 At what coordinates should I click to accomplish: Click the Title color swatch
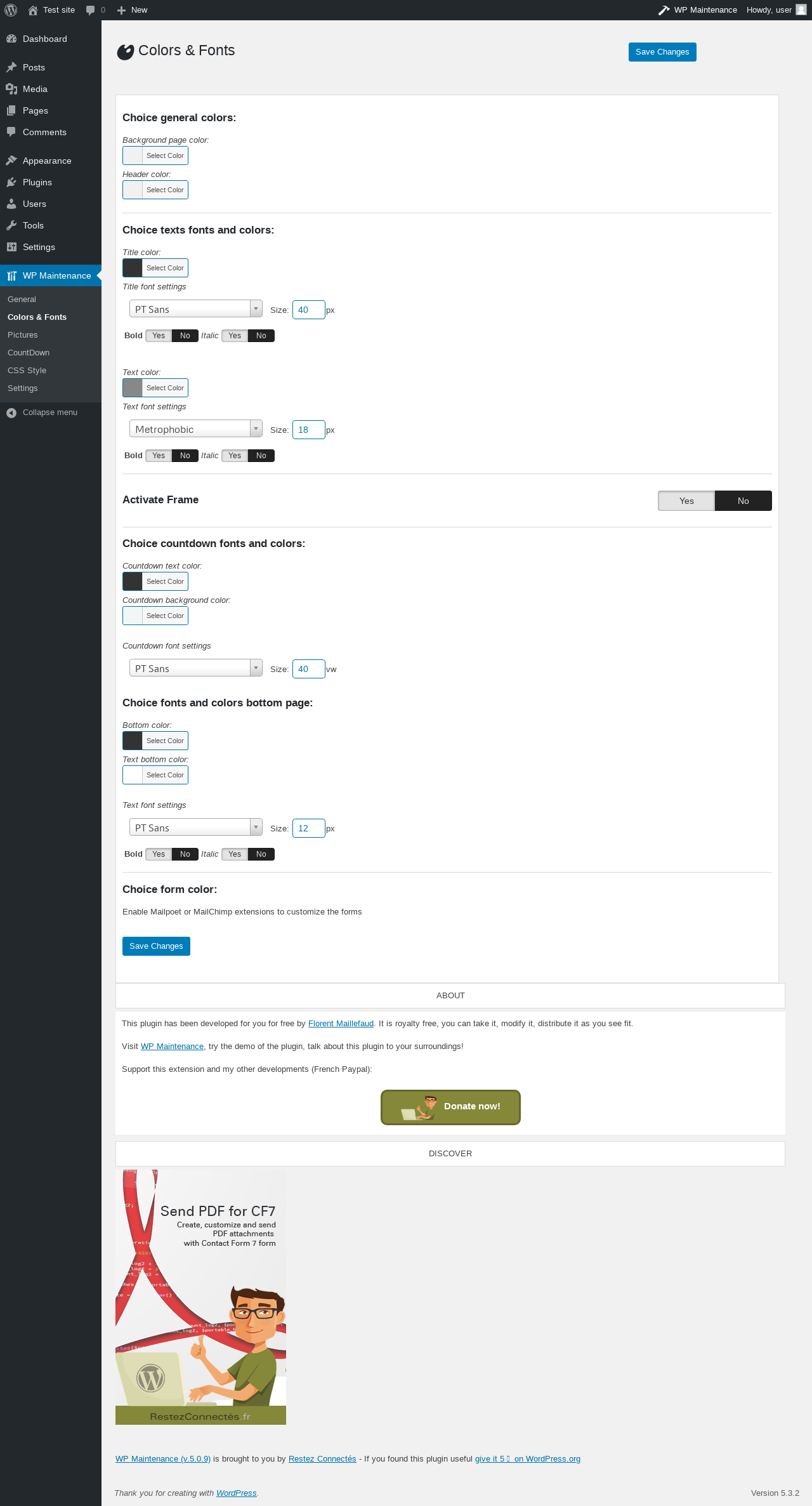(133, 268)
